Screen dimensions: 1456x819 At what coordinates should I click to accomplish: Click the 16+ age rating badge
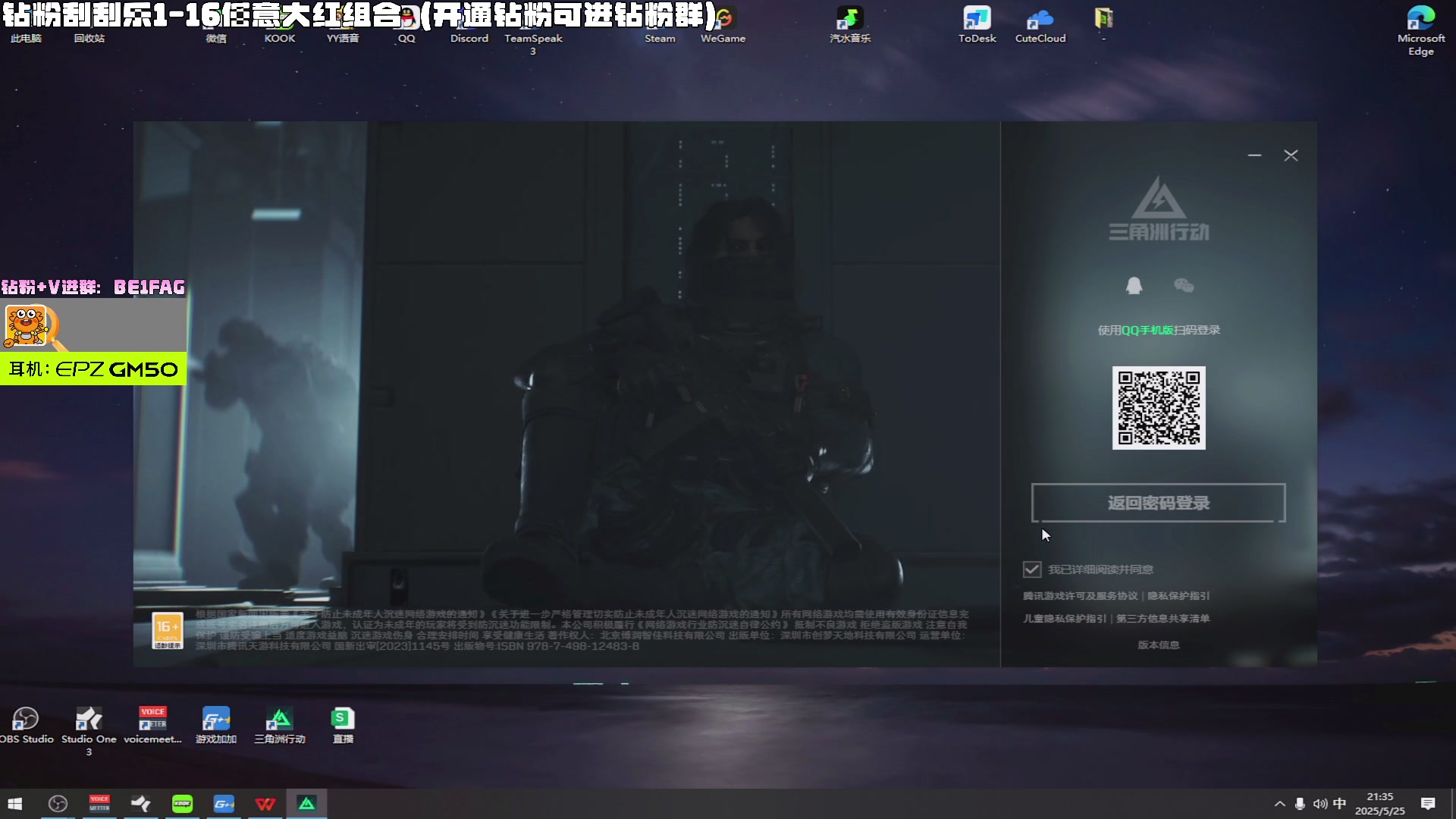(168, 631)
